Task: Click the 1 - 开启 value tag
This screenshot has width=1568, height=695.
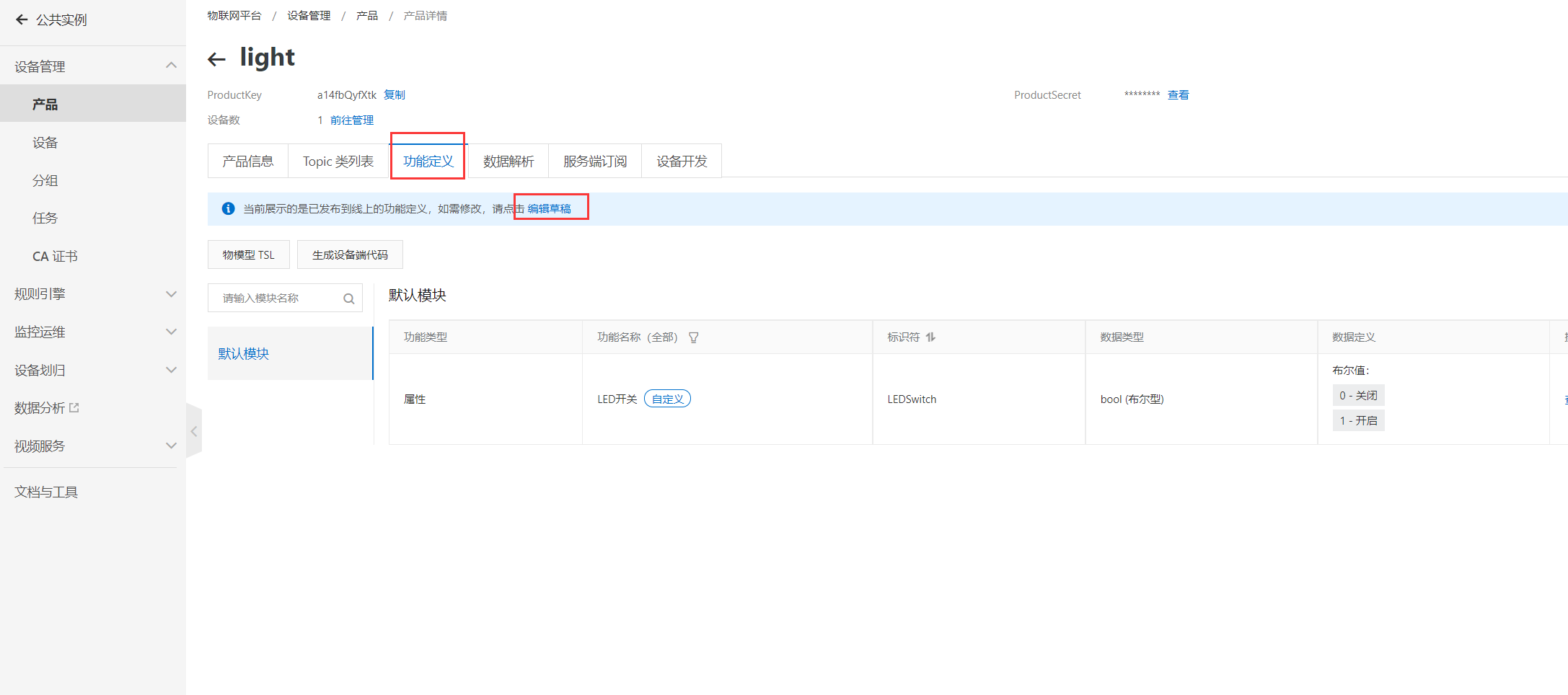Action: pyautogui.click(x=1358, y=420)
